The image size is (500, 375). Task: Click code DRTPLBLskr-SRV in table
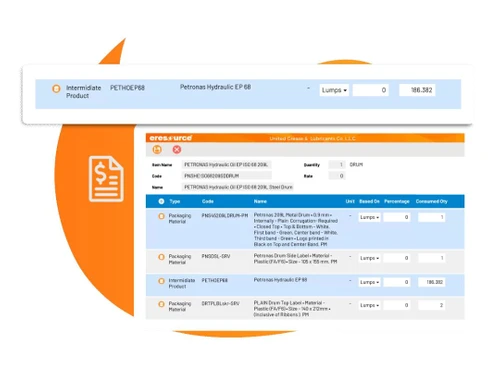[220, 304]
